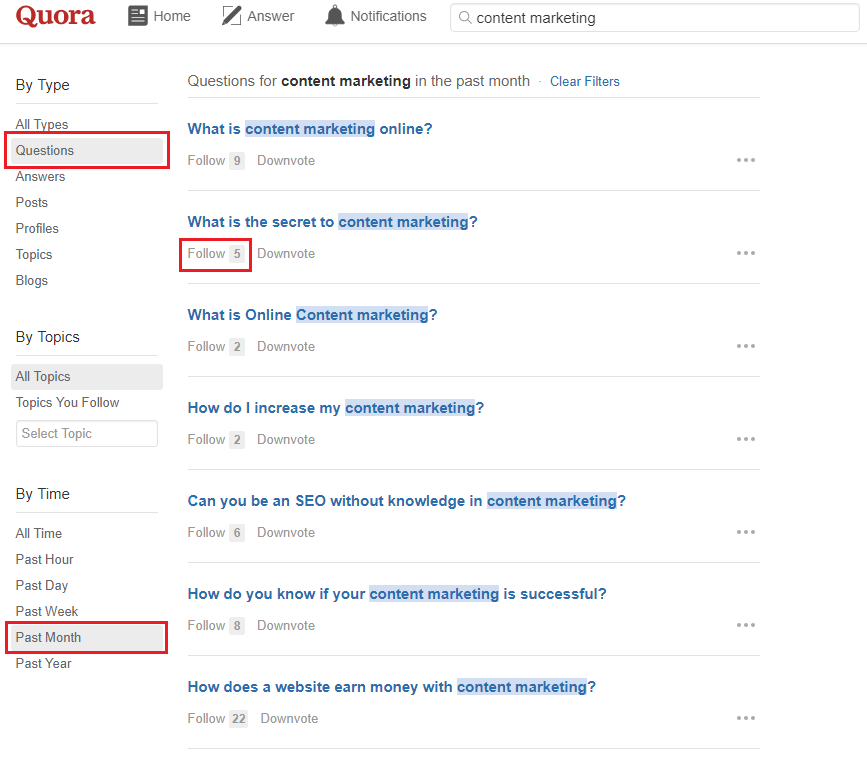Click the Clear Filters link
This screenshot has width=867, height=757.
click(584, 81)
